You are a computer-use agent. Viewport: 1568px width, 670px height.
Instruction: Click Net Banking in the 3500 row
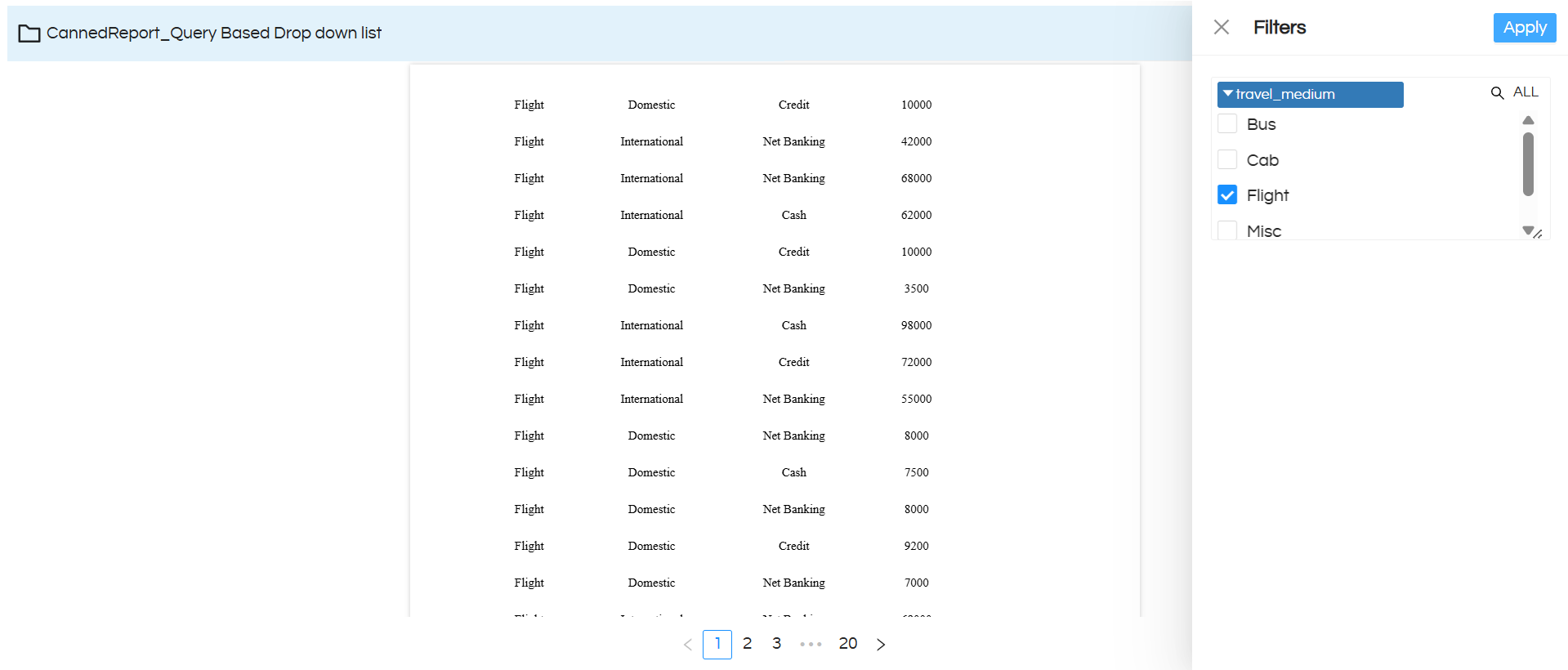coord(793,288)
